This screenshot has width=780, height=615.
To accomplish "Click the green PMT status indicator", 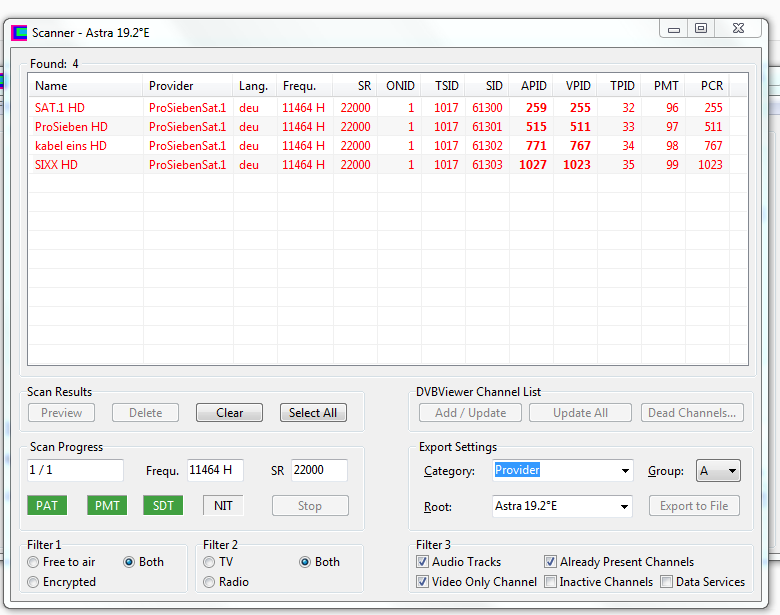I will click(107, 505).
